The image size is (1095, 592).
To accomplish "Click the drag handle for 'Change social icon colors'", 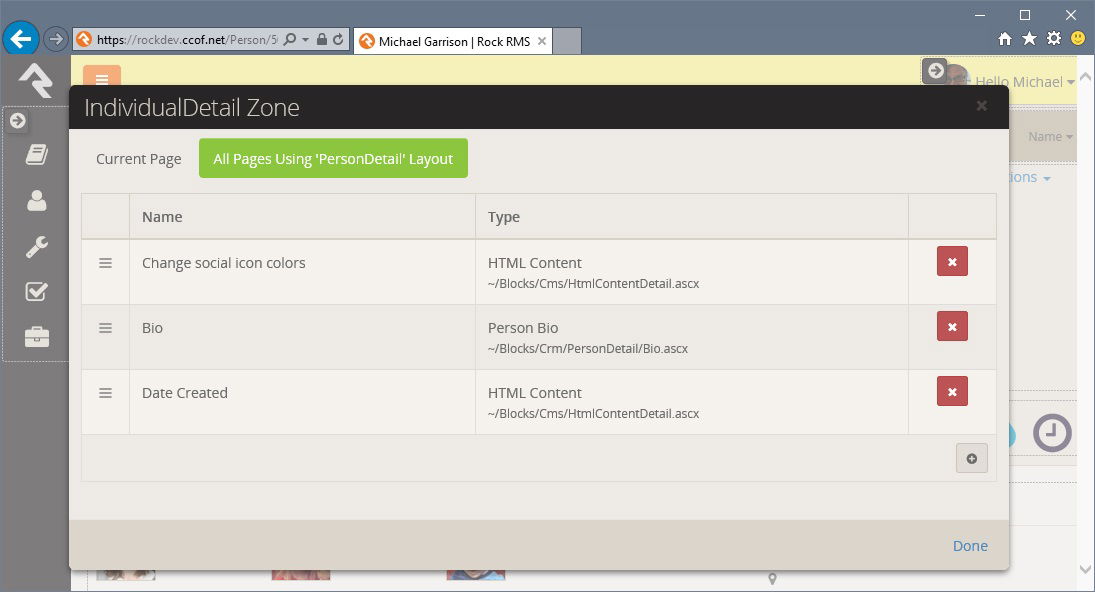I will click(x=105, y=263).
